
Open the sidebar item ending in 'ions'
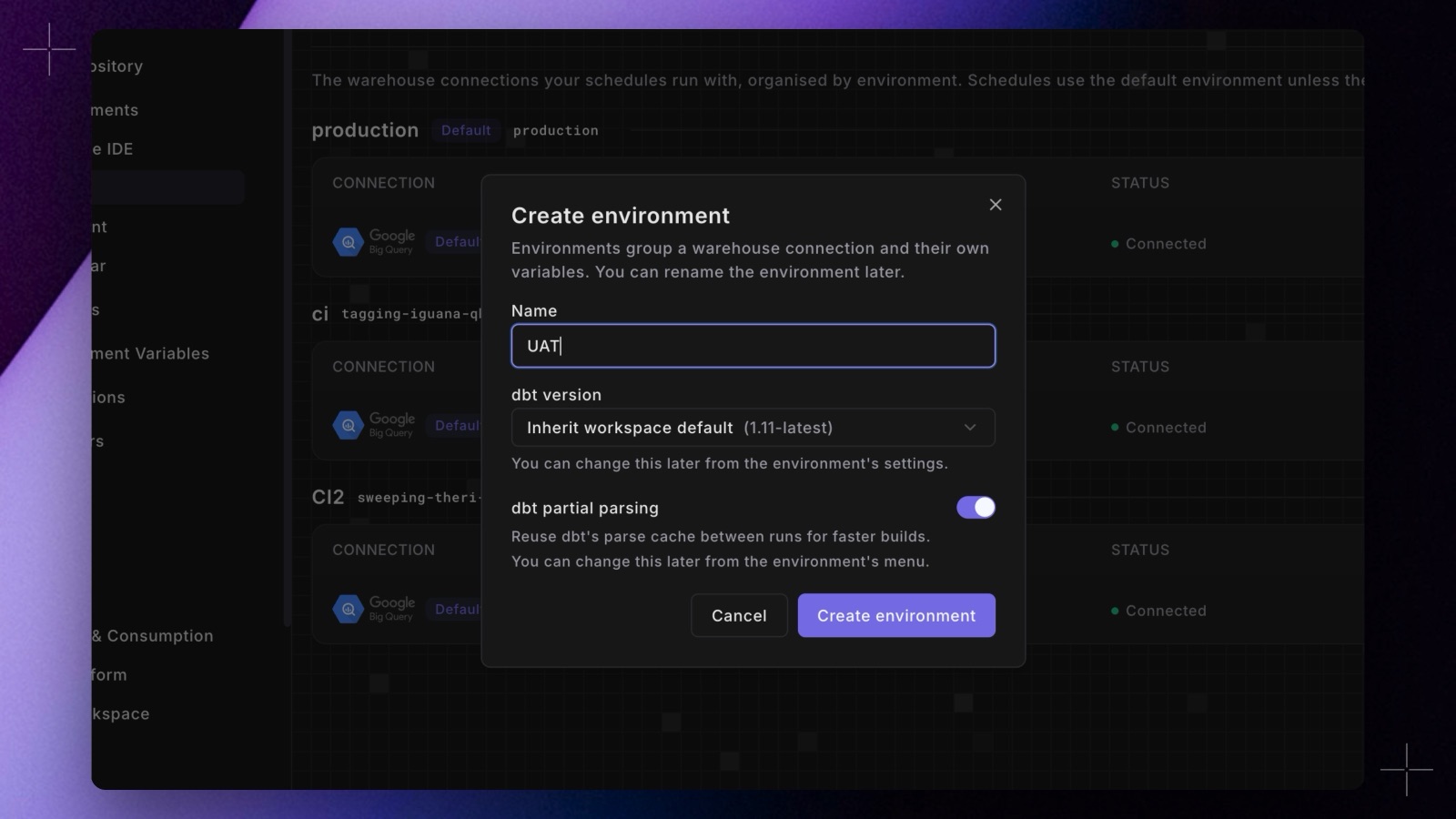tap(108, 398)
